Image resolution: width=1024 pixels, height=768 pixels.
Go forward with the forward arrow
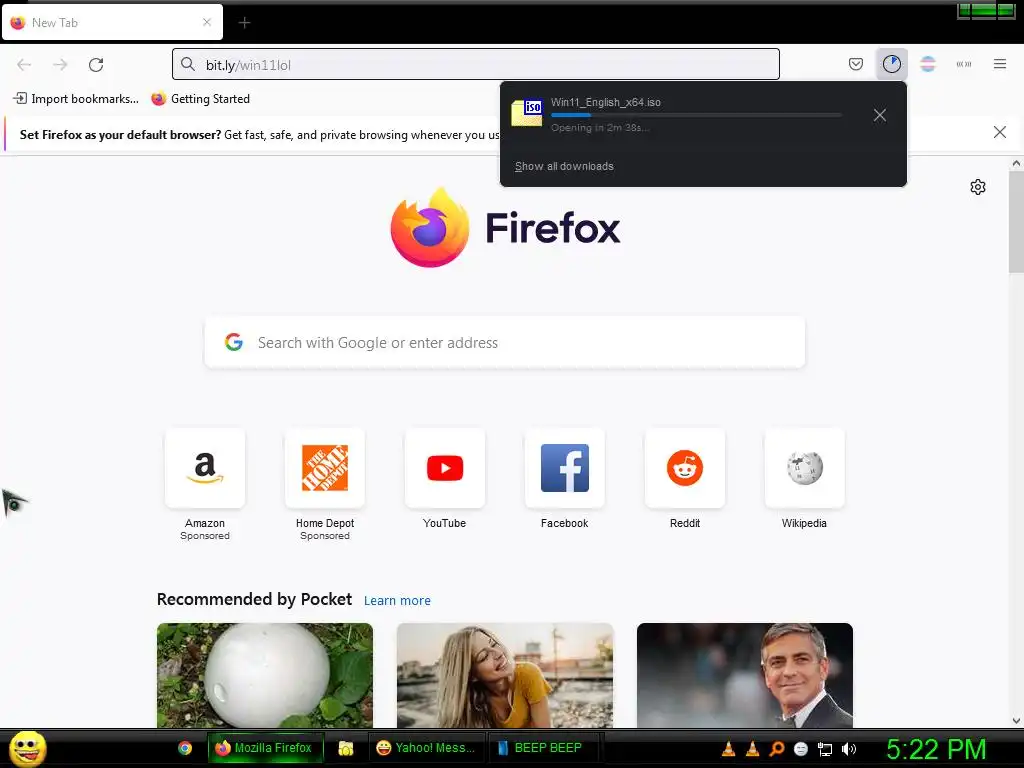tap(60, 65)
